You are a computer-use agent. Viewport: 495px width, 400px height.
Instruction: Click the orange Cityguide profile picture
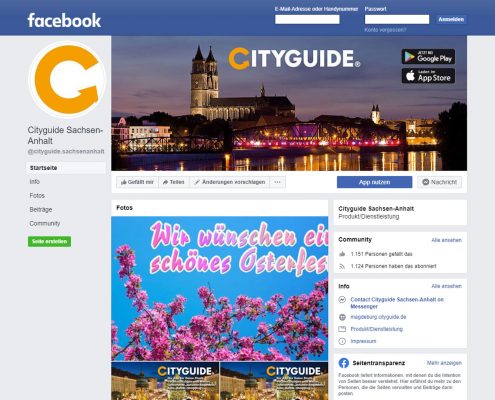pos(67,79)
